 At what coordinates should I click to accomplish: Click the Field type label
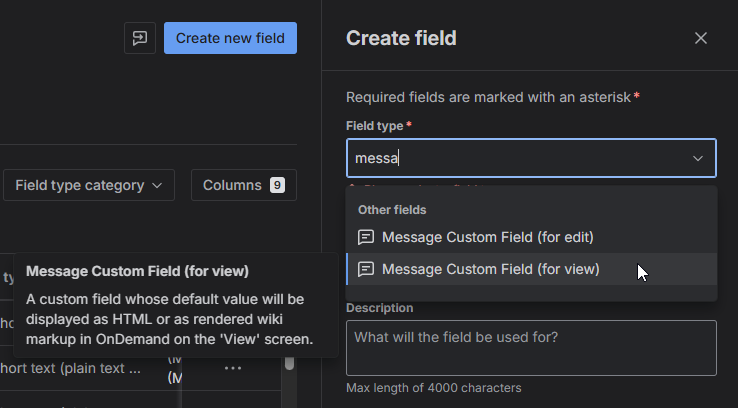pos(375,125)
